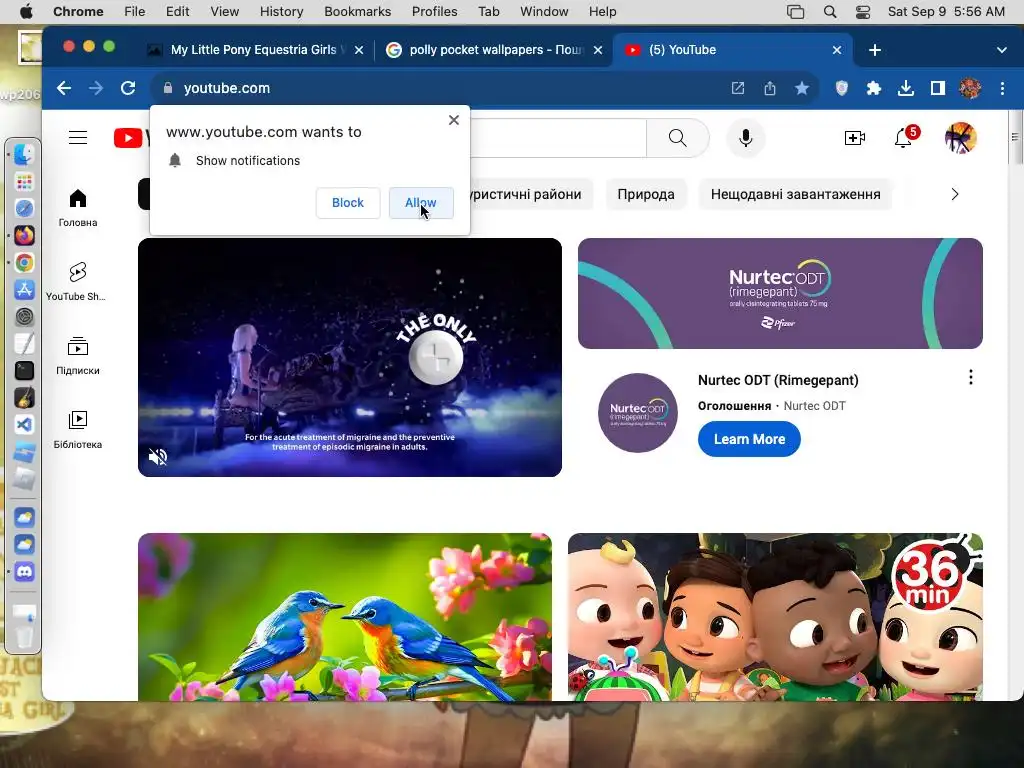The height and width of the screenshot is (768, 1024).
Task: Close the notification permission popup
Action: tap(454, 120)
